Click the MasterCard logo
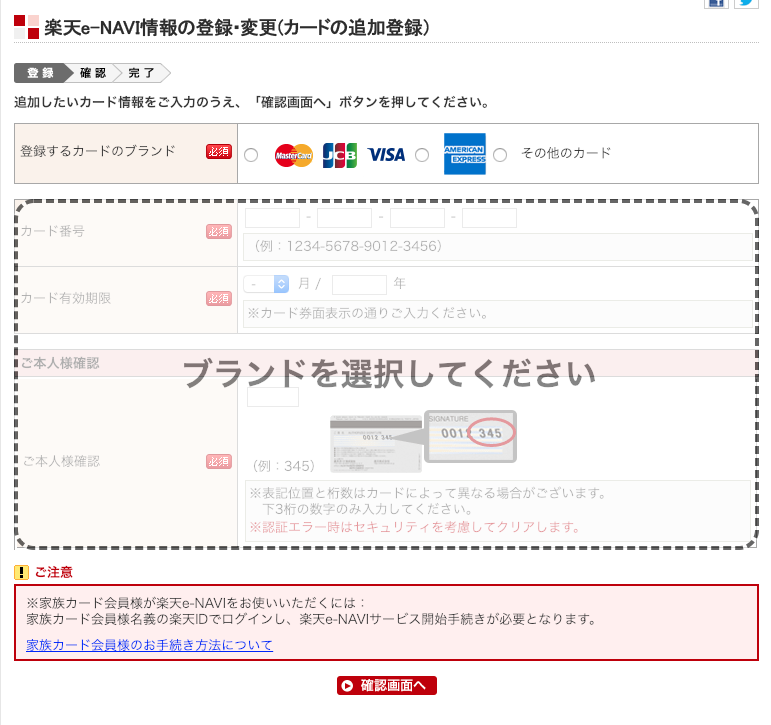The height and width of the screenshot is (725, 771). point(294,155)
